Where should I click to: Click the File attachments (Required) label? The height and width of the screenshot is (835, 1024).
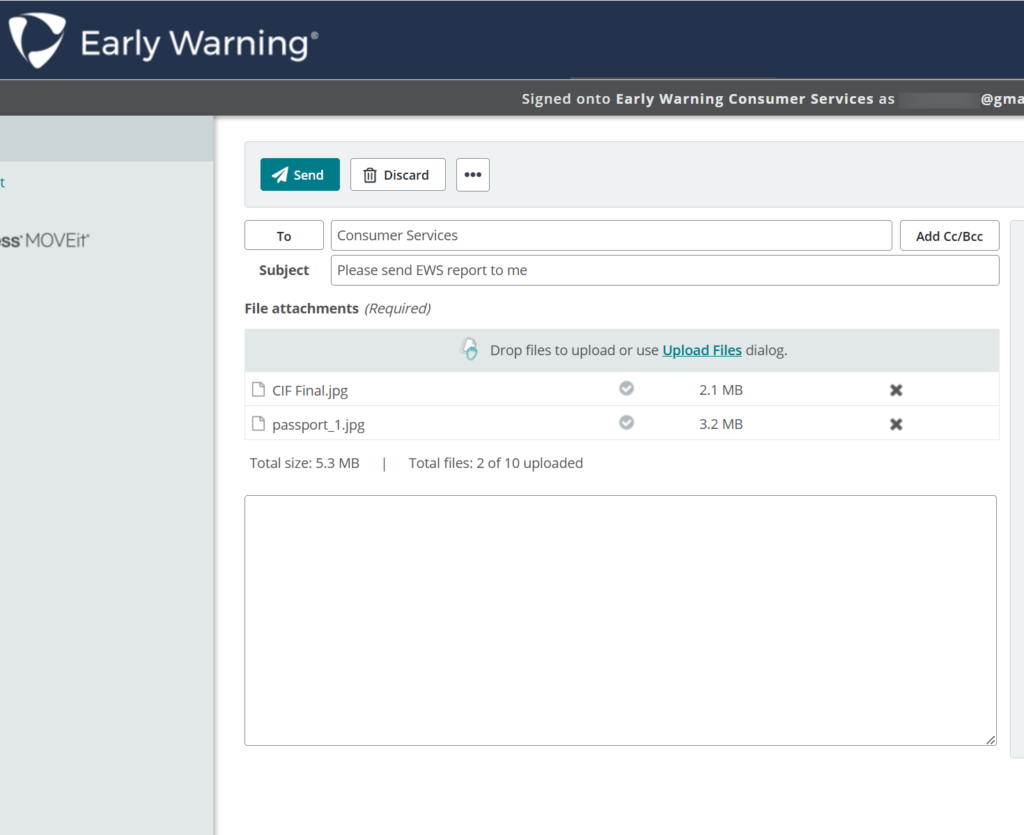tap(338, 308)
